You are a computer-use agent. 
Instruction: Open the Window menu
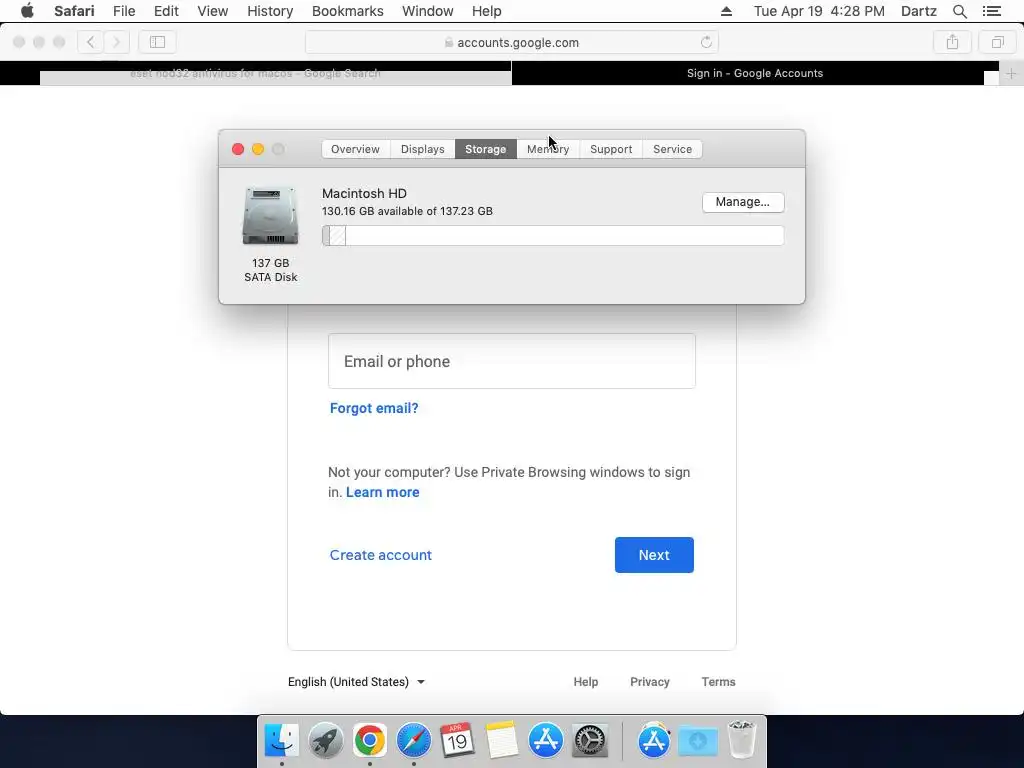coord(428,11)
